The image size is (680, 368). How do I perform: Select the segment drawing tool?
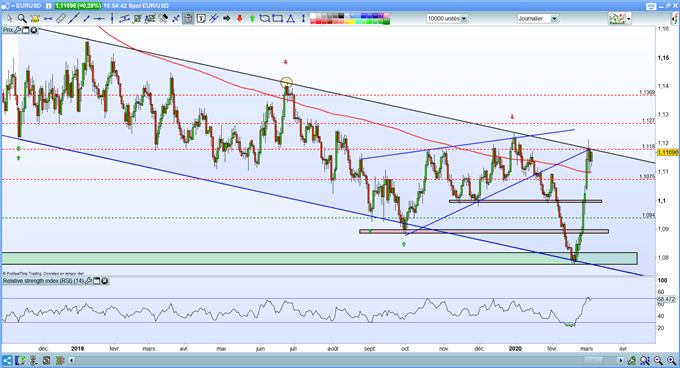[x=86, y=19]
